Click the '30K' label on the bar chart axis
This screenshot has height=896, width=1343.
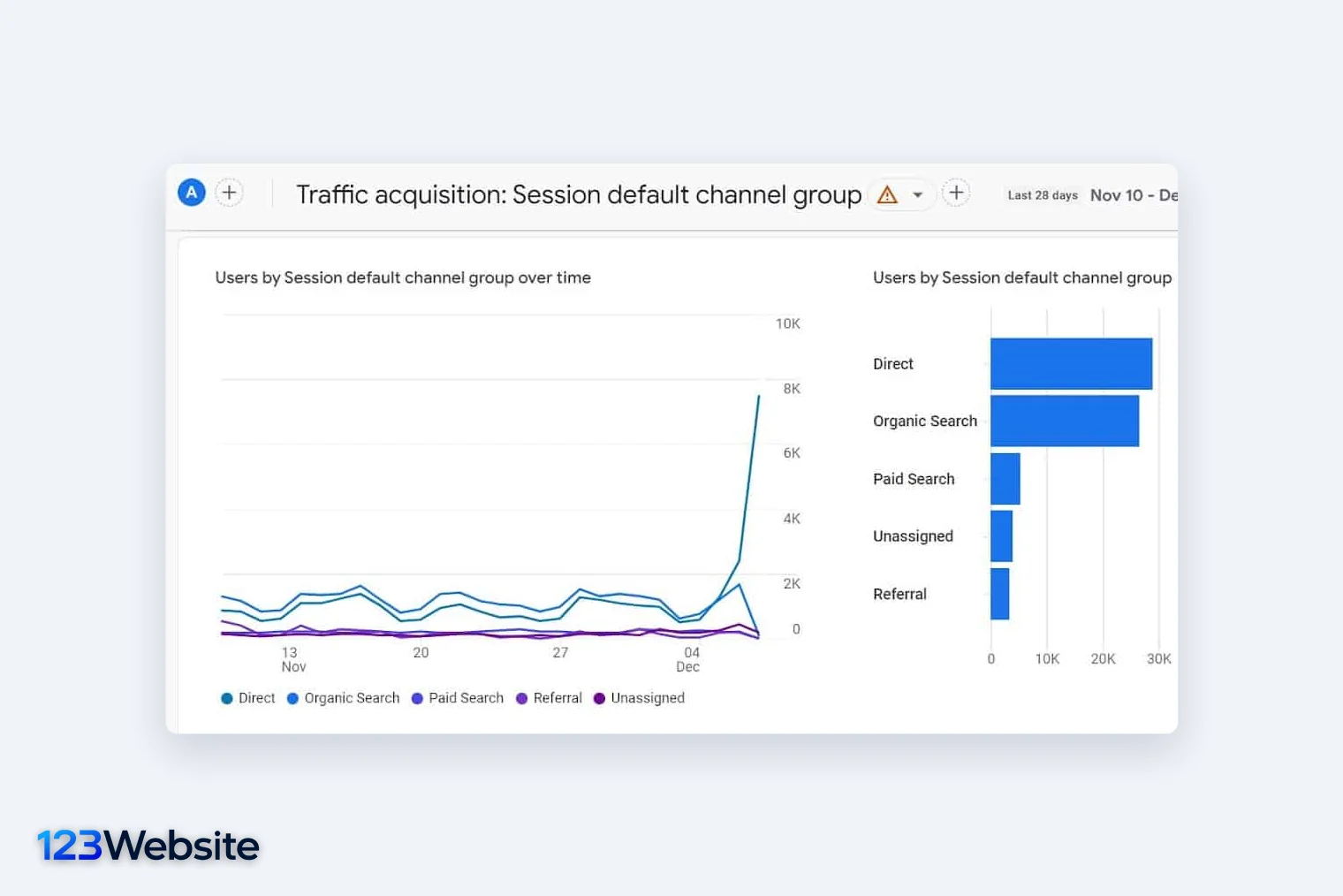tap(1159, 659)
